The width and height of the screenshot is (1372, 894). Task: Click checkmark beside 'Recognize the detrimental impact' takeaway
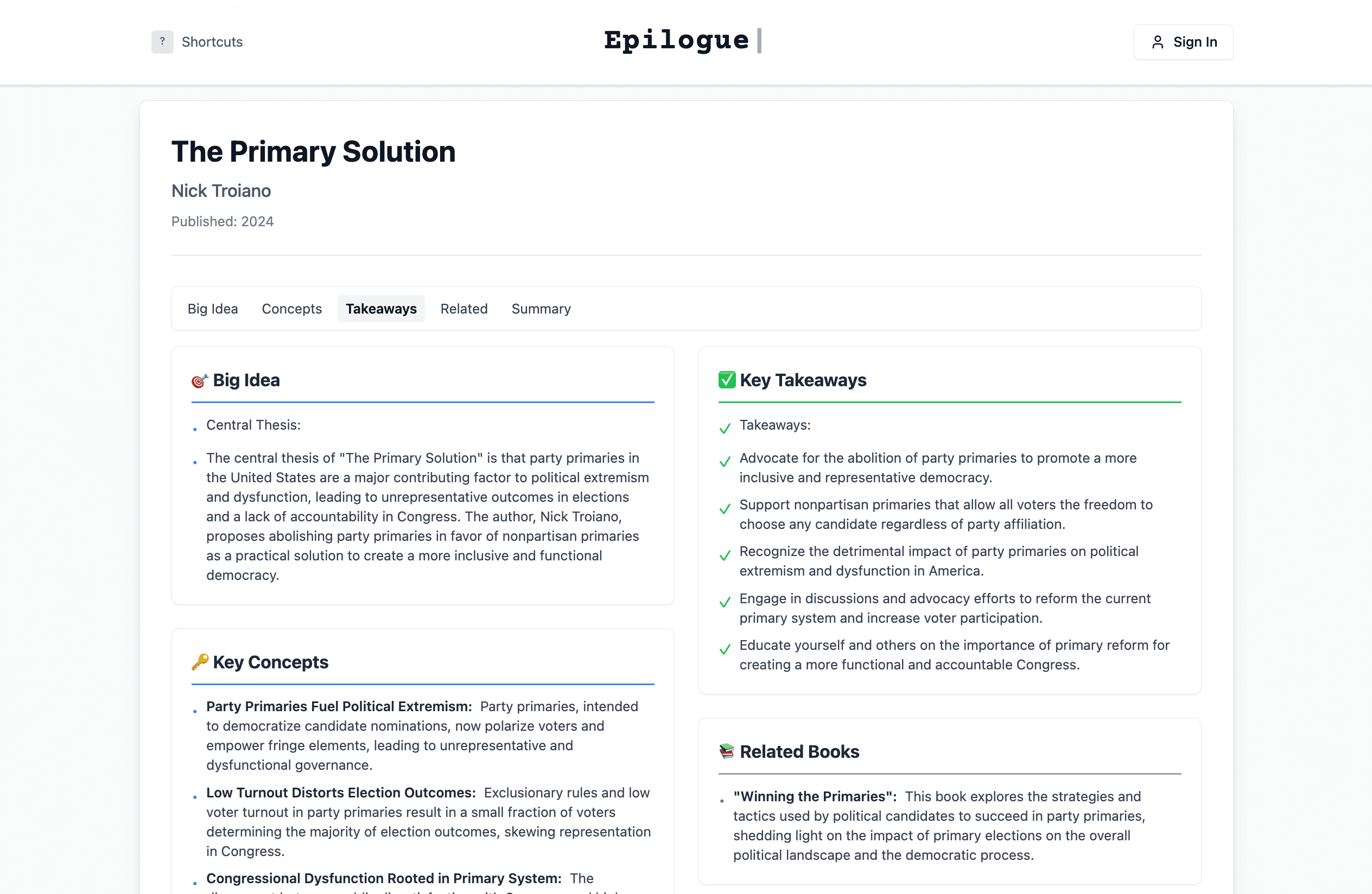[x=725, y=555]
